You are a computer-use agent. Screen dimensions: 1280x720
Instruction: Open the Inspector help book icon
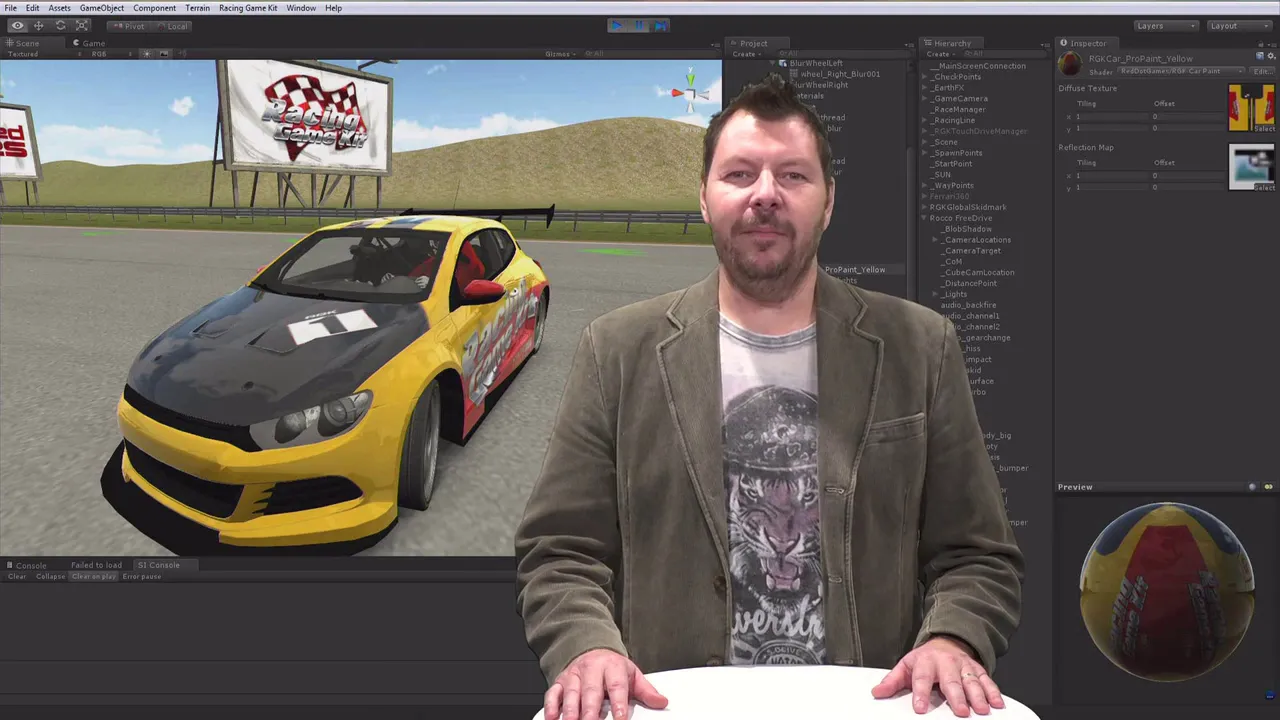point(1260,56)
